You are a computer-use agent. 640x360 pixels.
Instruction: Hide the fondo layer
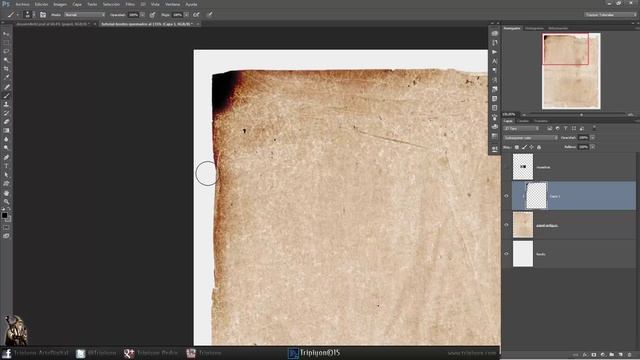[507, 254]
